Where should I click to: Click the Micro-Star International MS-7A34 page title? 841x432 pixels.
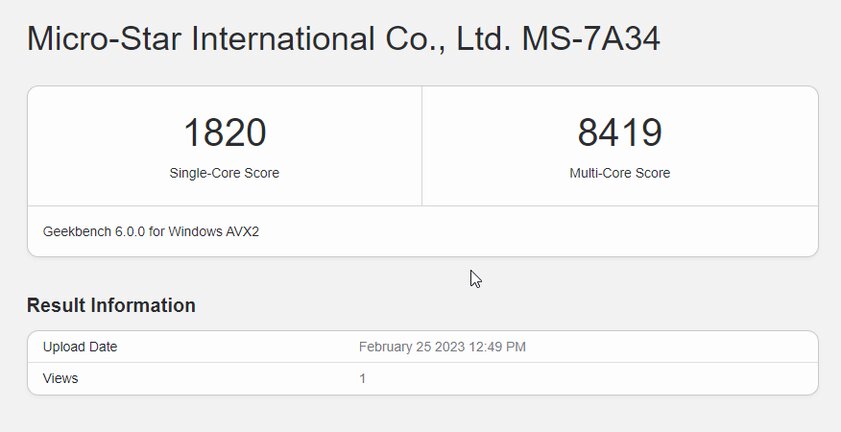coord(343,39)
